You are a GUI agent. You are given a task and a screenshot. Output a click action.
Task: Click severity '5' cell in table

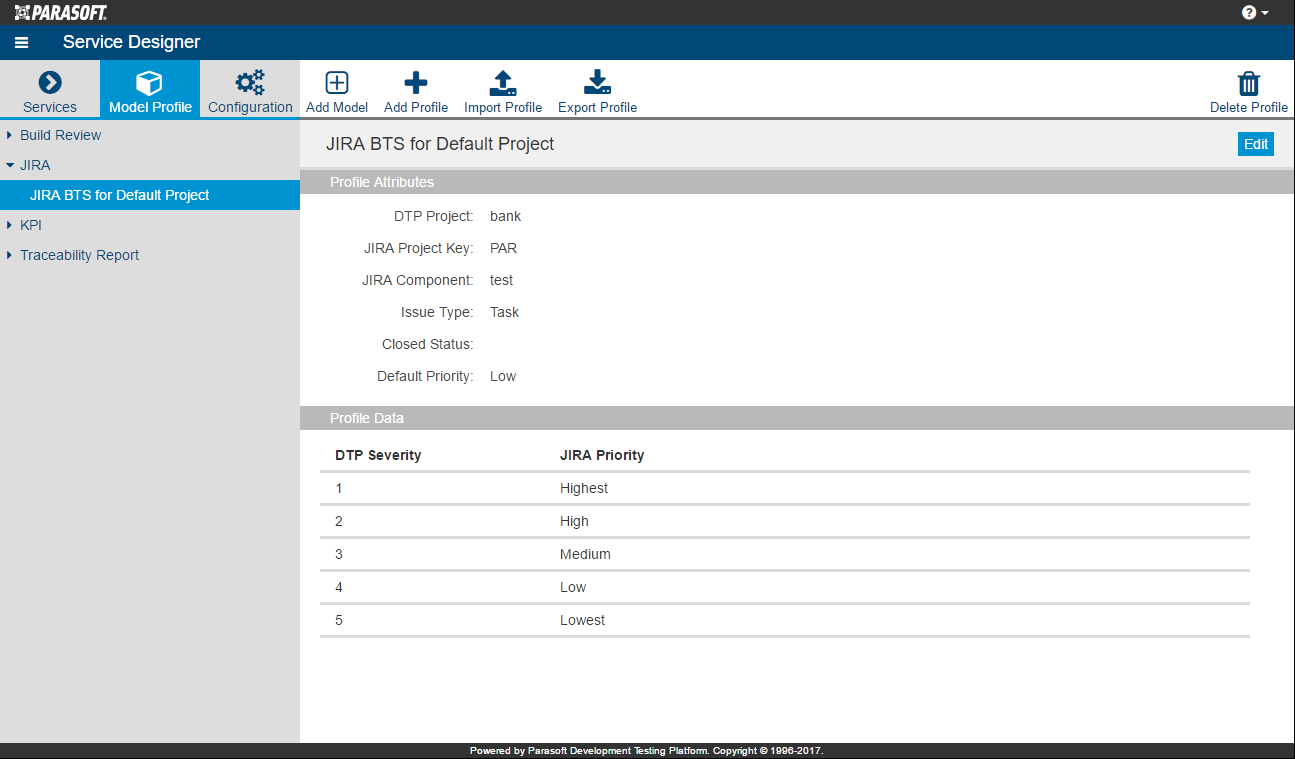click(339, 620)
